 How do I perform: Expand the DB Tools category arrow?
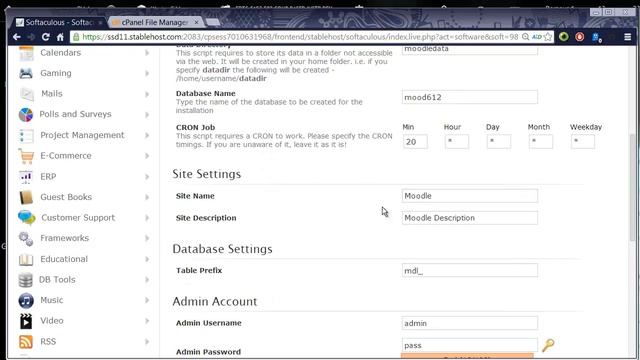pos(147,280)
